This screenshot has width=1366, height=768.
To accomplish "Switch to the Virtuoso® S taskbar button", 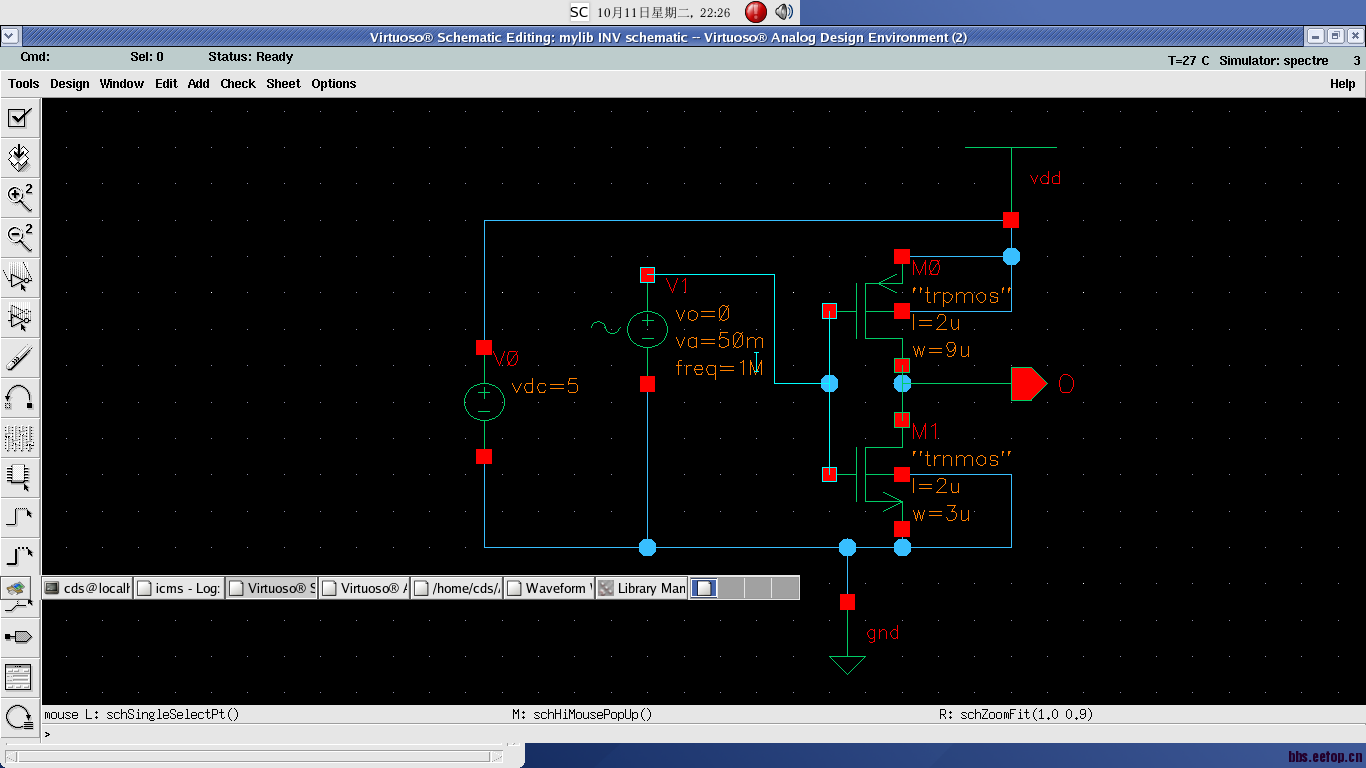I will pos(271,588).
